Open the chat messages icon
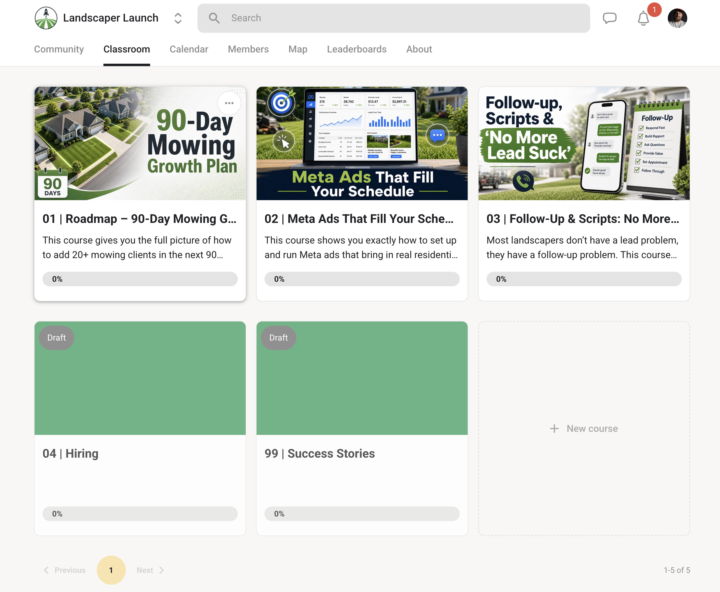 point(609,18)
